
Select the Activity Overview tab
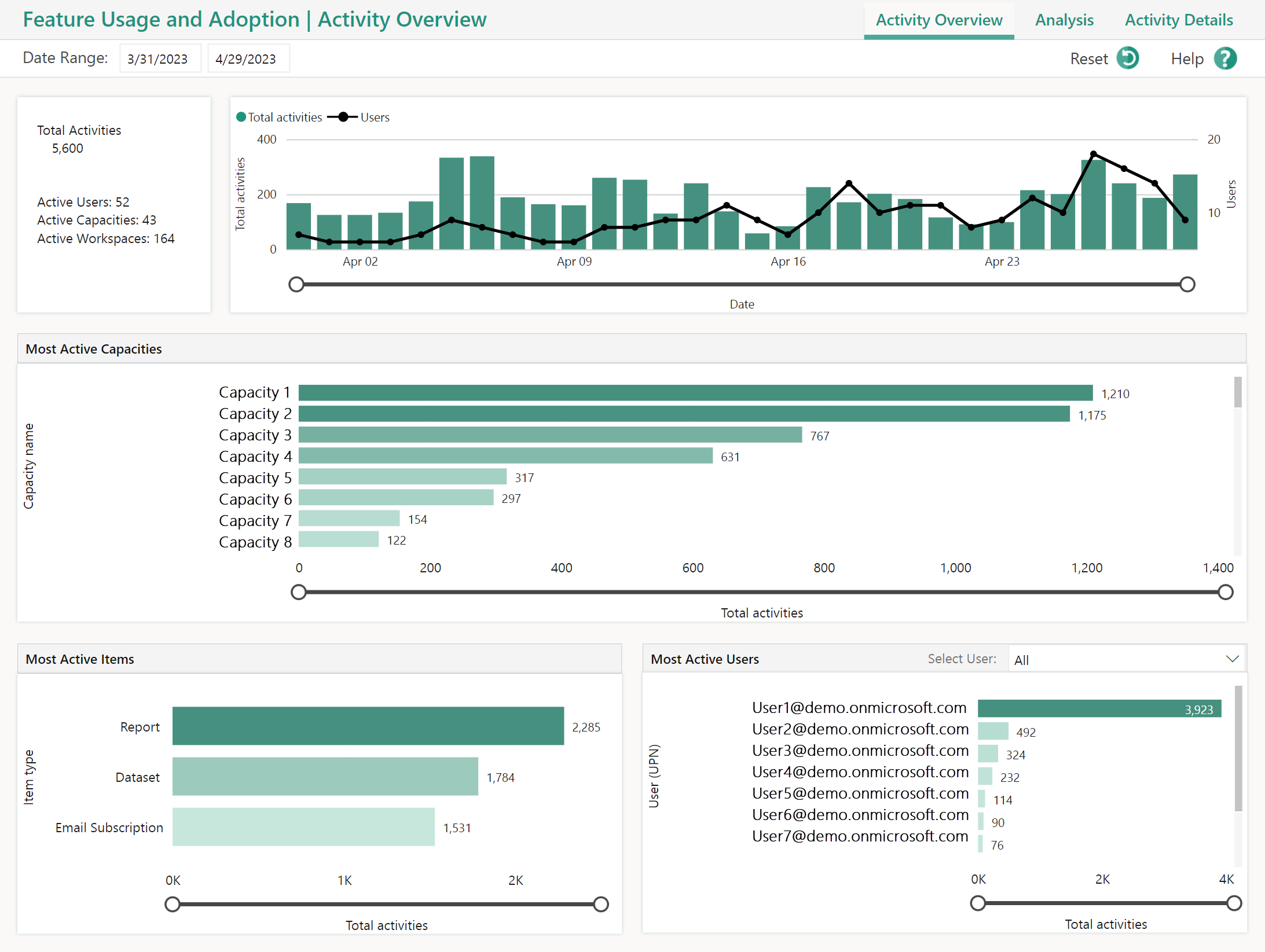pyautogui.click(x=938, y=18)
